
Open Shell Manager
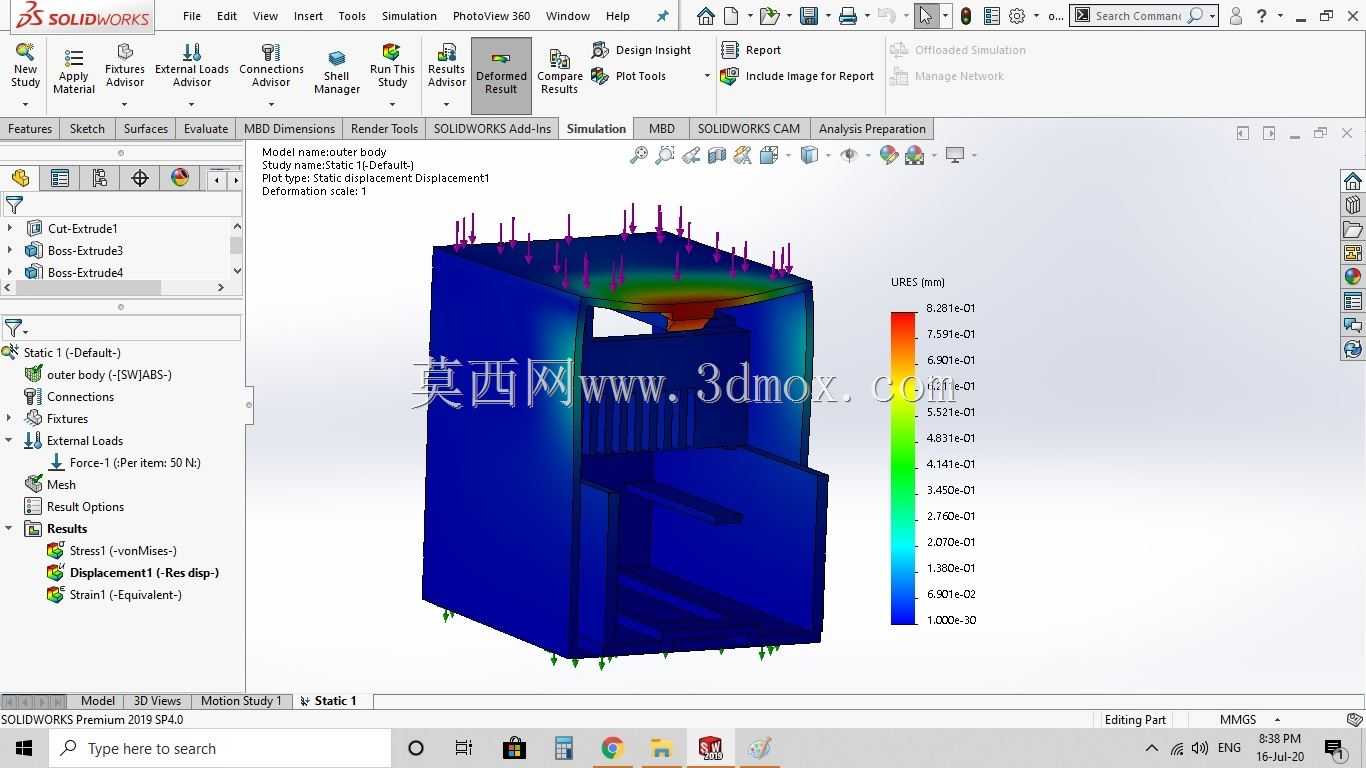337,72
